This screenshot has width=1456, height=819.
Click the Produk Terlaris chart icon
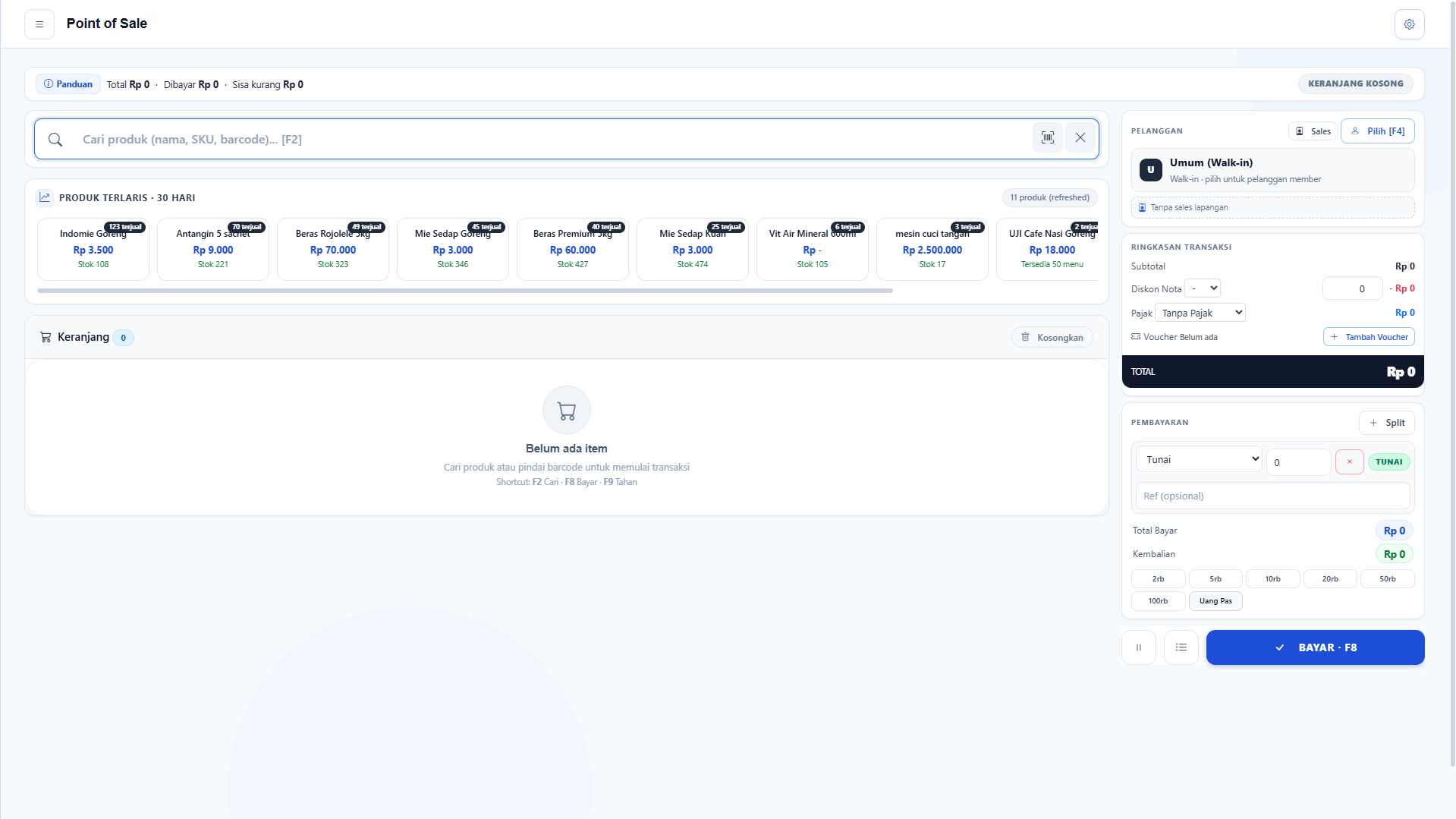pyautogui.click(x=45, y=197)
